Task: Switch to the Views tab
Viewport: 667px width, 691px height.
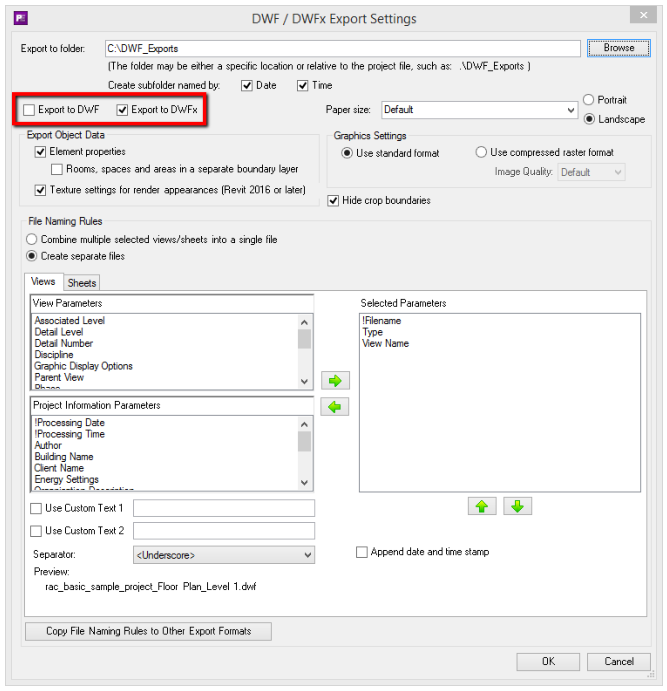Action: pyautogui.click(x=43, y=282)
